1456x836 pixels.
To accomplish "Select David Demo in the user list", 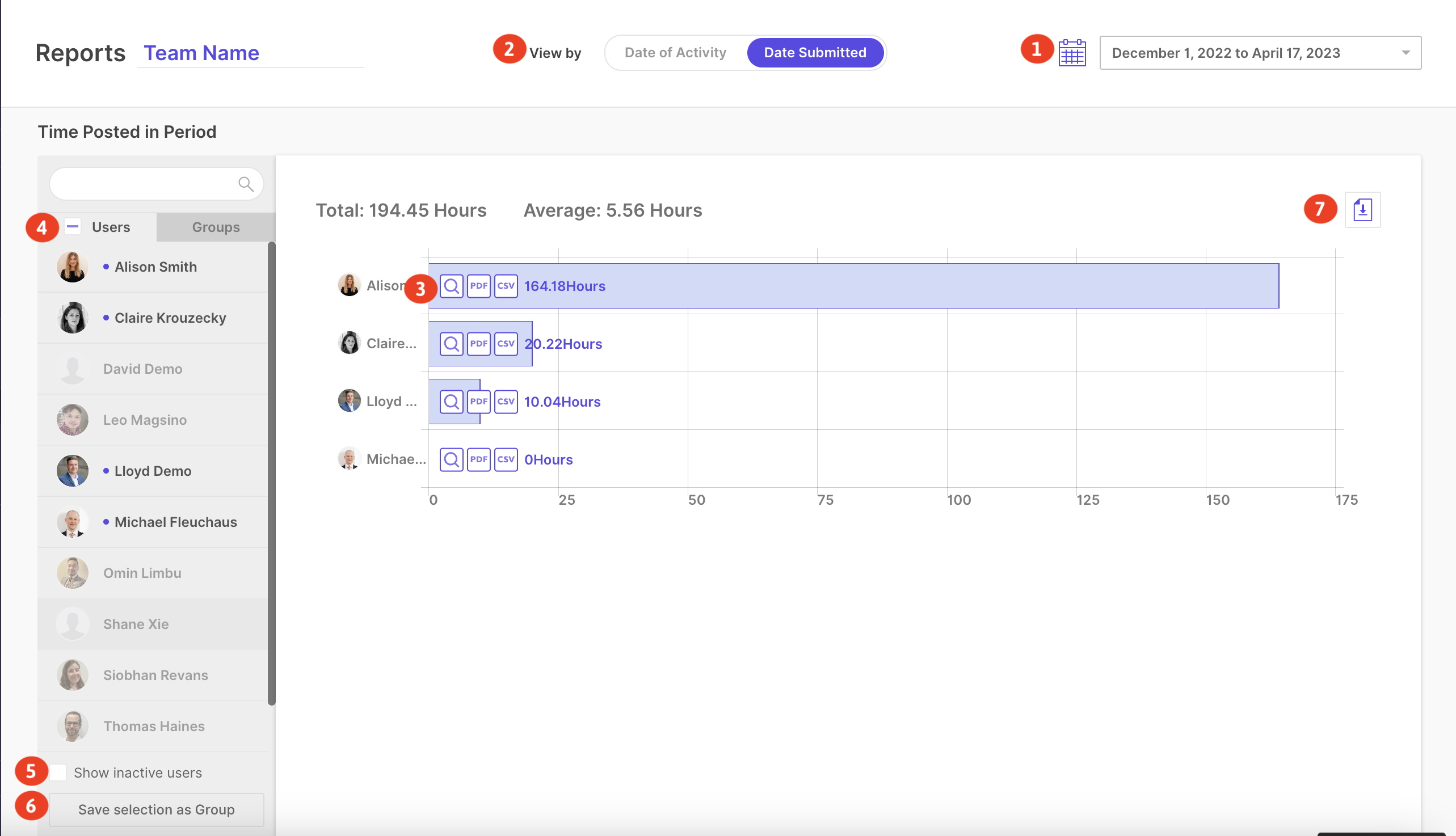I will click(x=153, y=369).
